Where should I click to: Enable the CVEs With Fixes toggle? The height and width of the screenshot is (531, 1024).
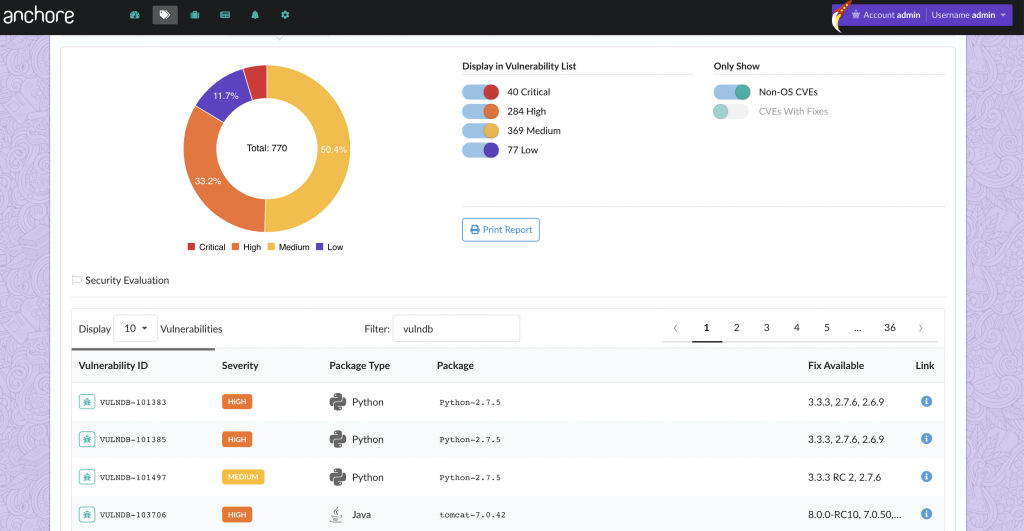730,112
